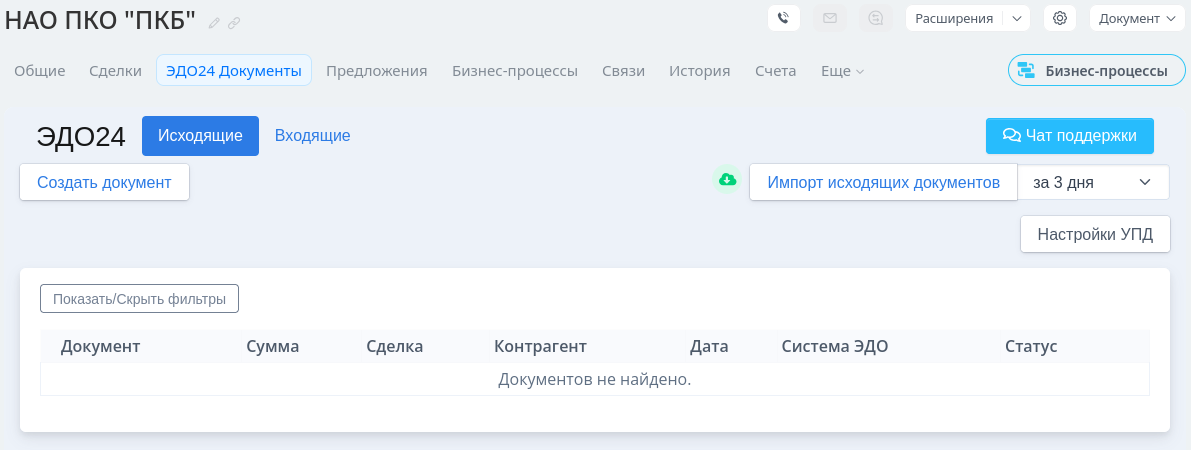Click the chat message icon button
Viewport: 1191px width, 450px height.
point(877,18)
